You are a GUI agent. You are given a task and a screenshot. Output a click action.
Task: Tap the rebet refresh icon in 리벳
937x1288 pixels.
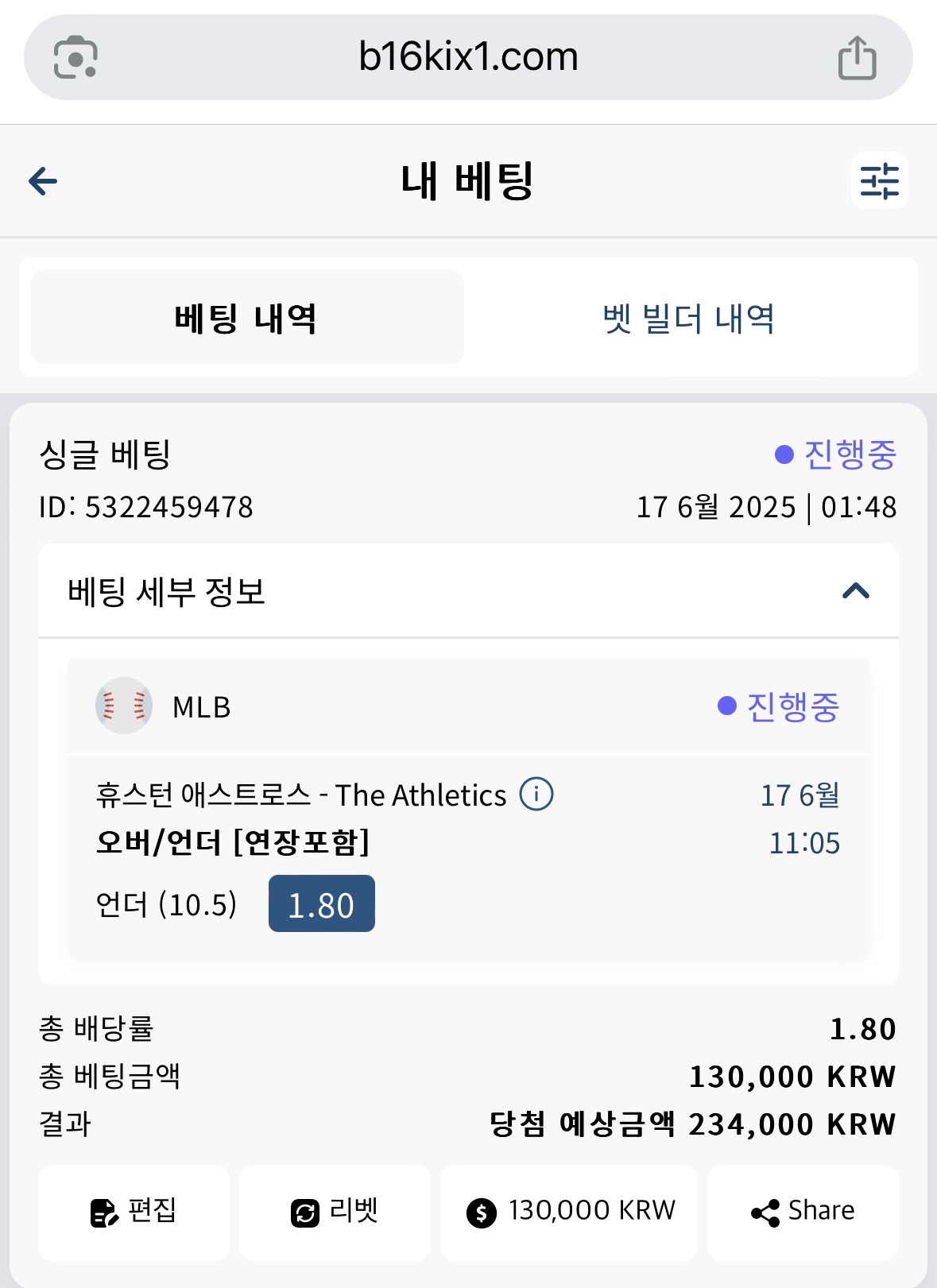tap(304, 1213)
